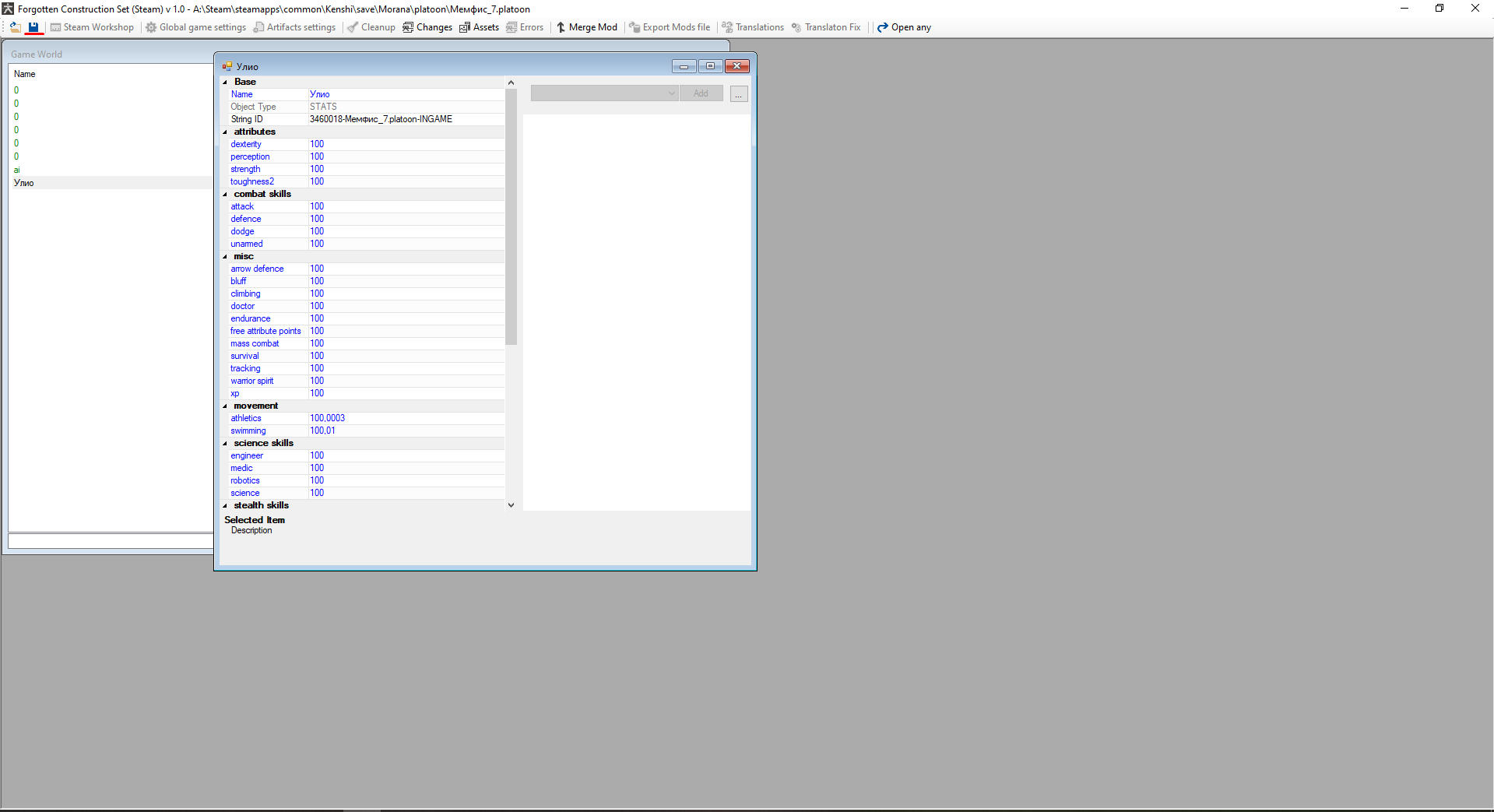Run the Cleanup tool
The width and height of the screenshot is (1494, 812).
(x=371, y=27)
